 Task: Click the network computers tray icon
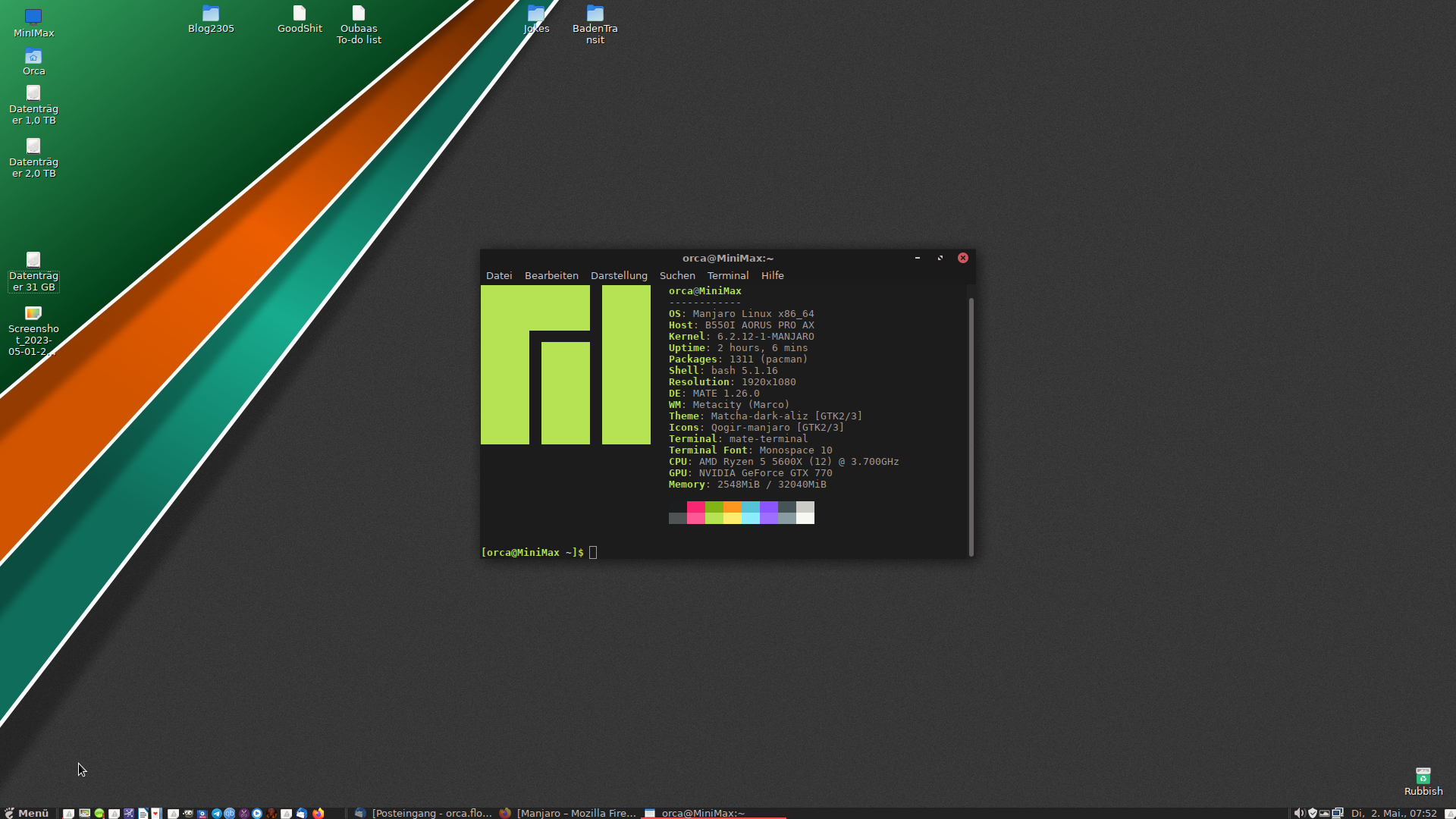pos(1338,813)
